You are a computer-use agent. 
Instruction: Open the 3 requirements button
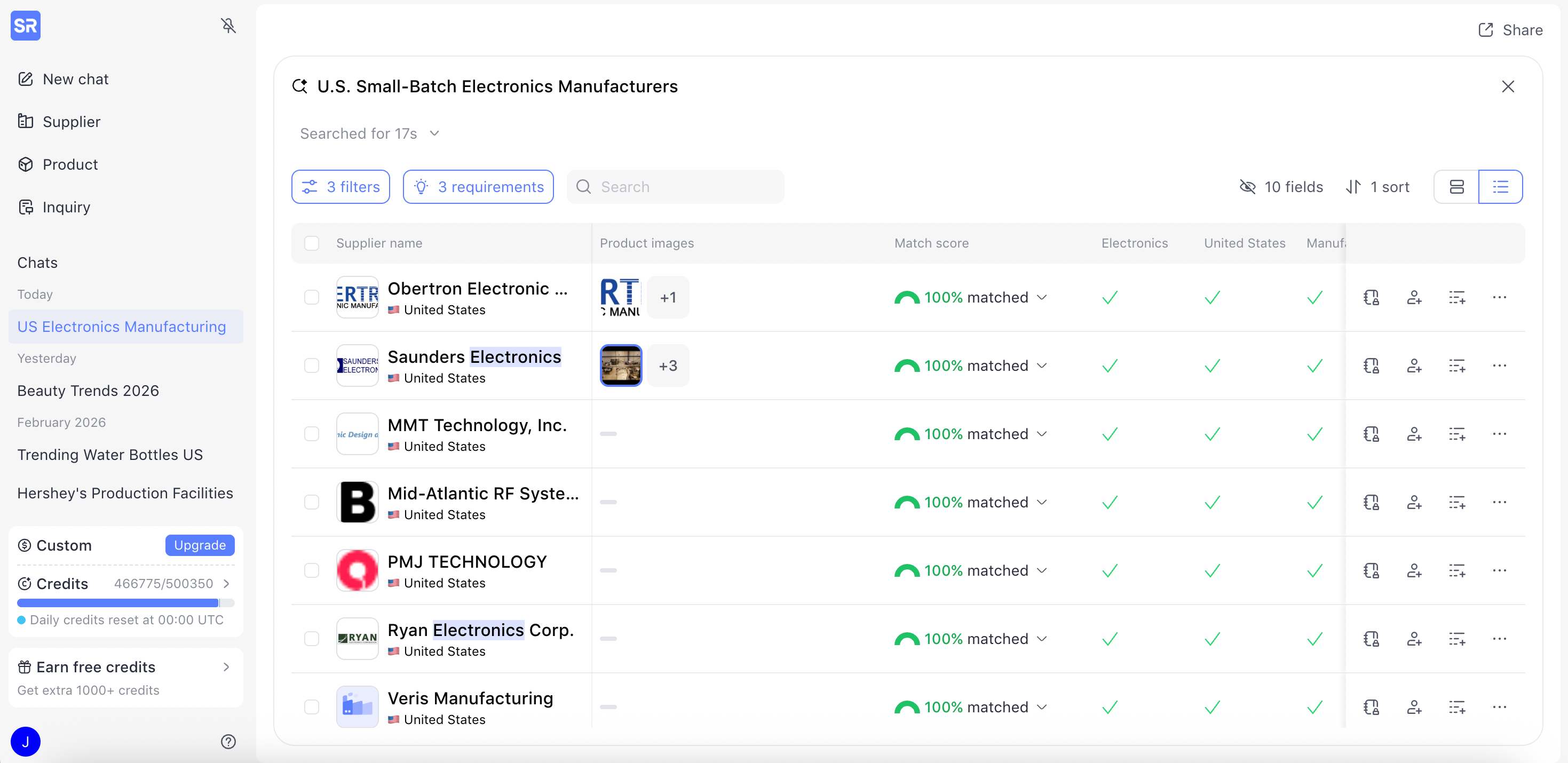(x=478, y=187)
